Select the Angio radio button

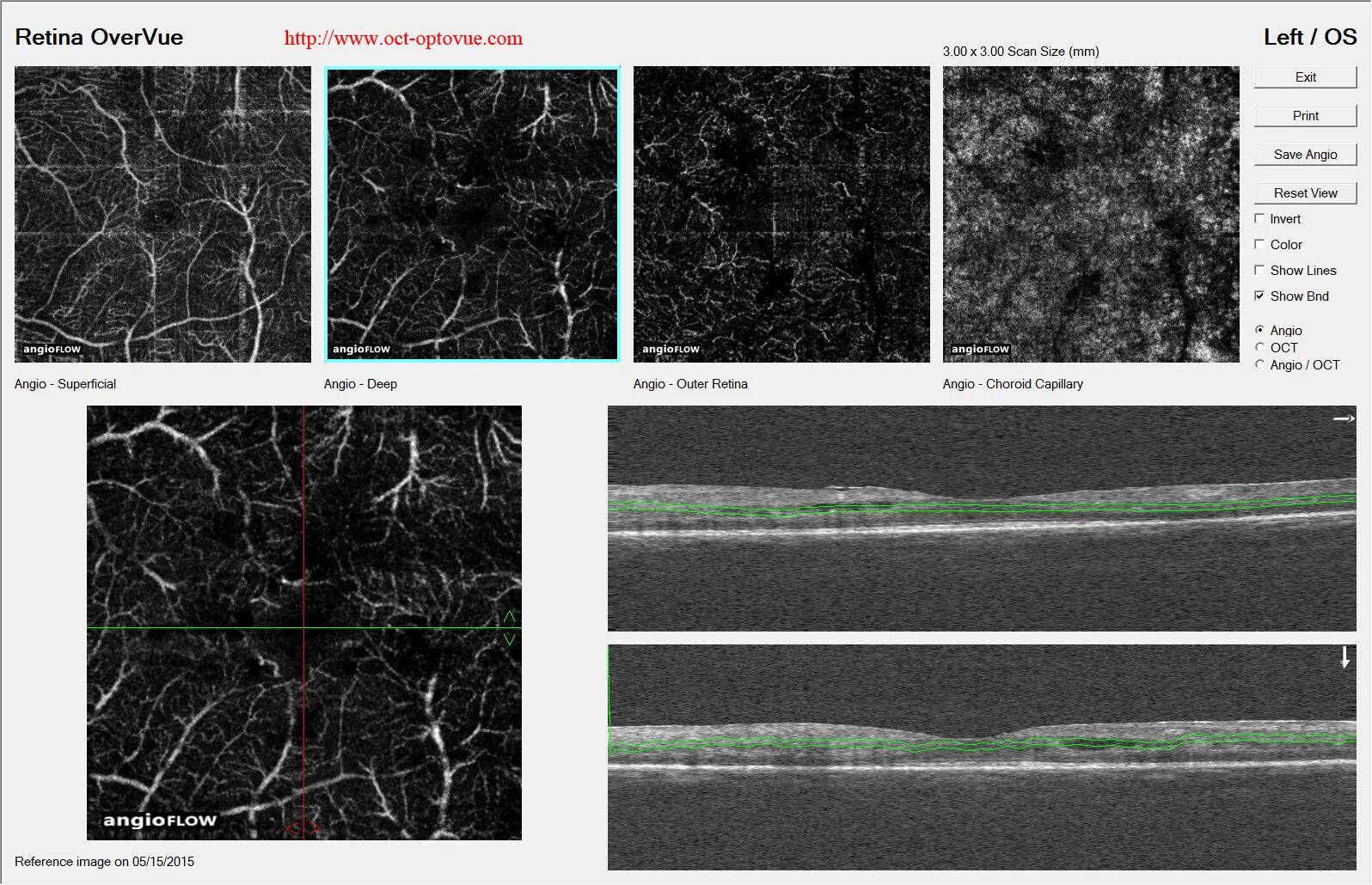click(x=1259, y=330)
